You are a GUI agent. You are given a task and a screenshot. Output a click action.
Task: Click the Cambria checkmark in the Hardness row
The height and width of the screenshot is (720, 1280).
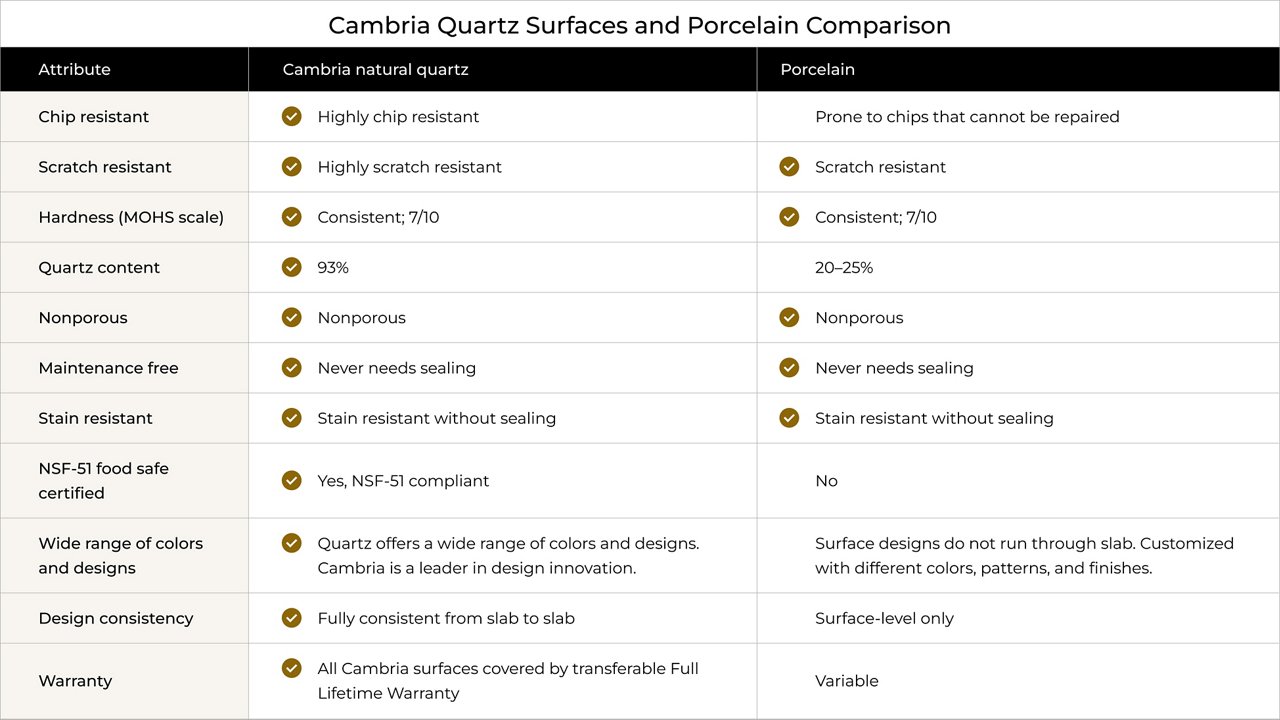coord(291,216)
